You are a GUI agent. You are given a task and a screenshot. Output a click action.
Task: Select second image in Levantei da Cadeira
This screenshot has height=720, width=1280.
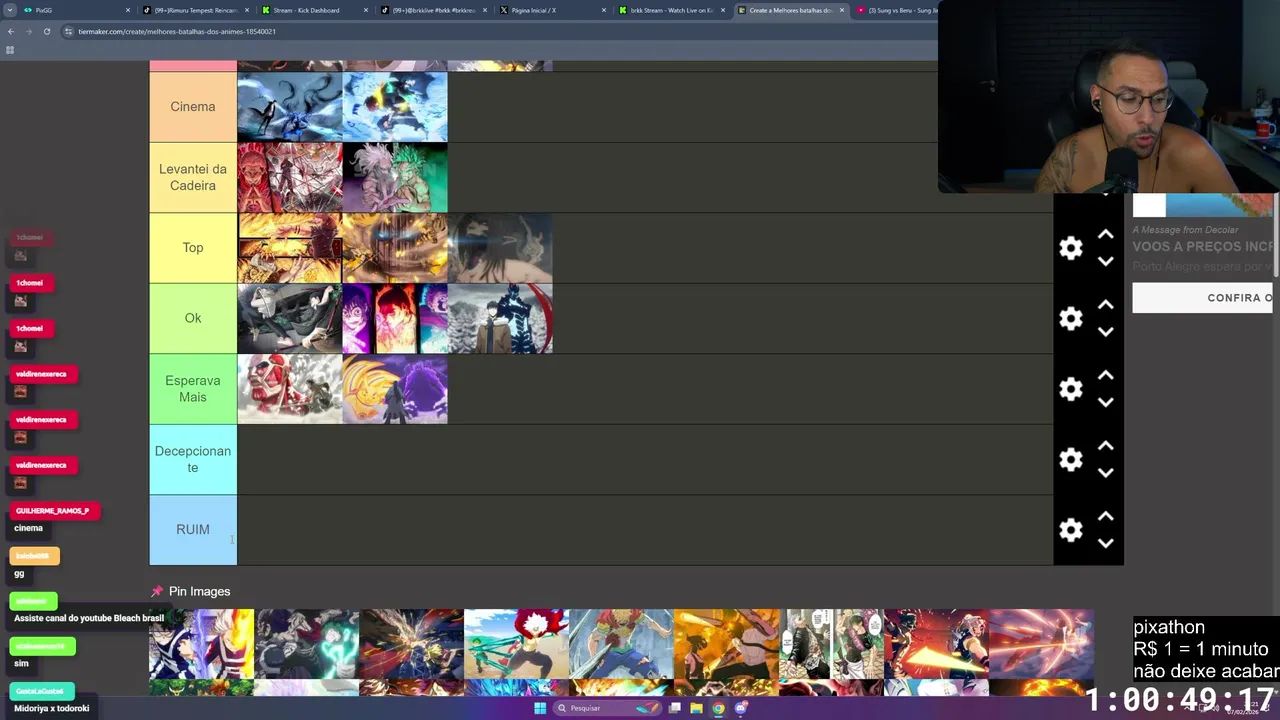pyautogui.click(x=395, y=177)
